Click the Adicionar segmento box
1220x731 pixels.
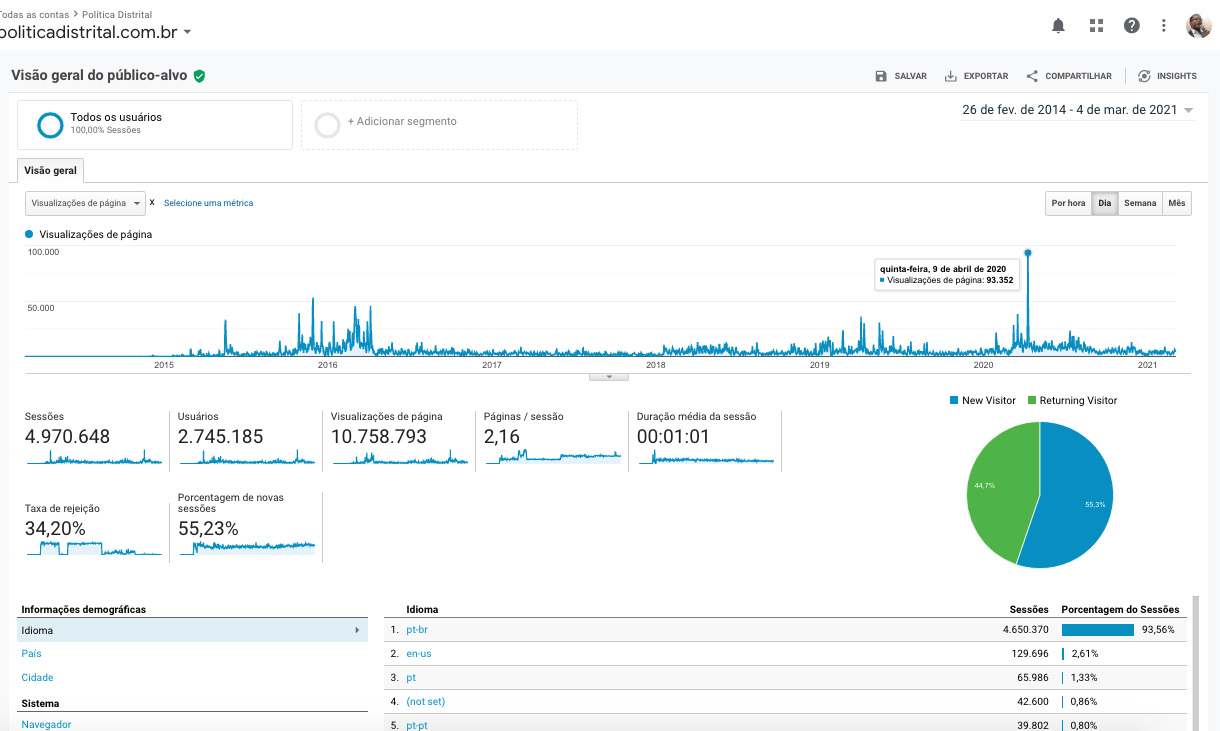(439, 124)
